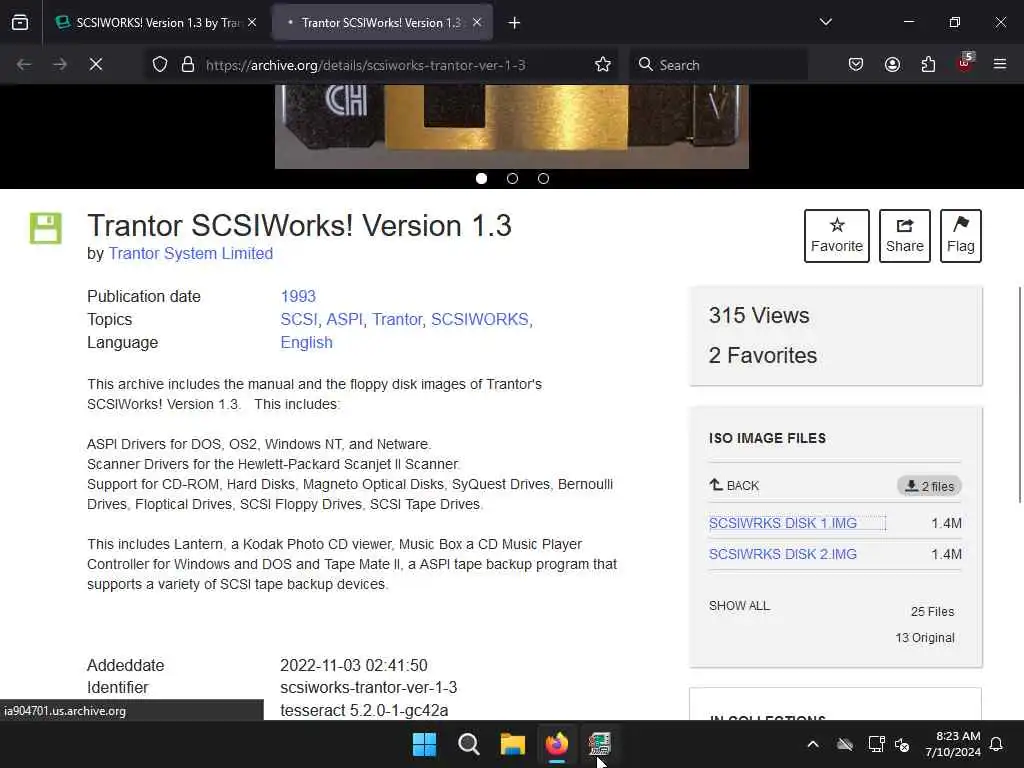Open the Trantor topic link
1024x768 pixels.
[x=397, y=319]
